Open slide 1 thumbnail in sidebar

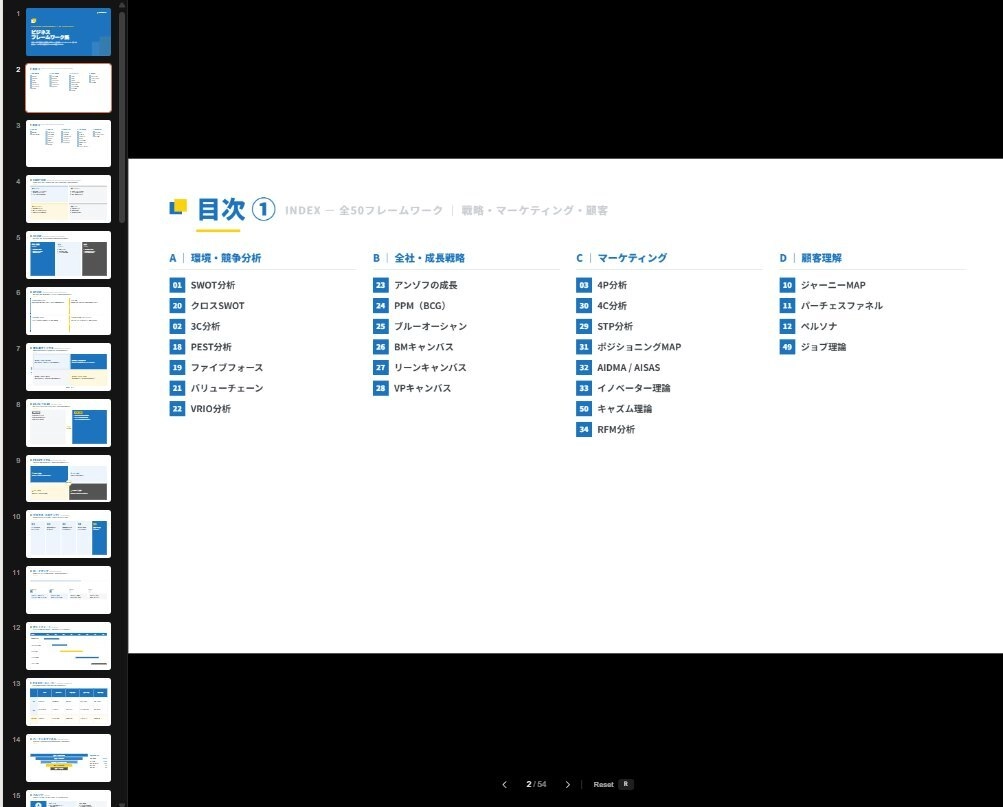(x=68, y=32)
